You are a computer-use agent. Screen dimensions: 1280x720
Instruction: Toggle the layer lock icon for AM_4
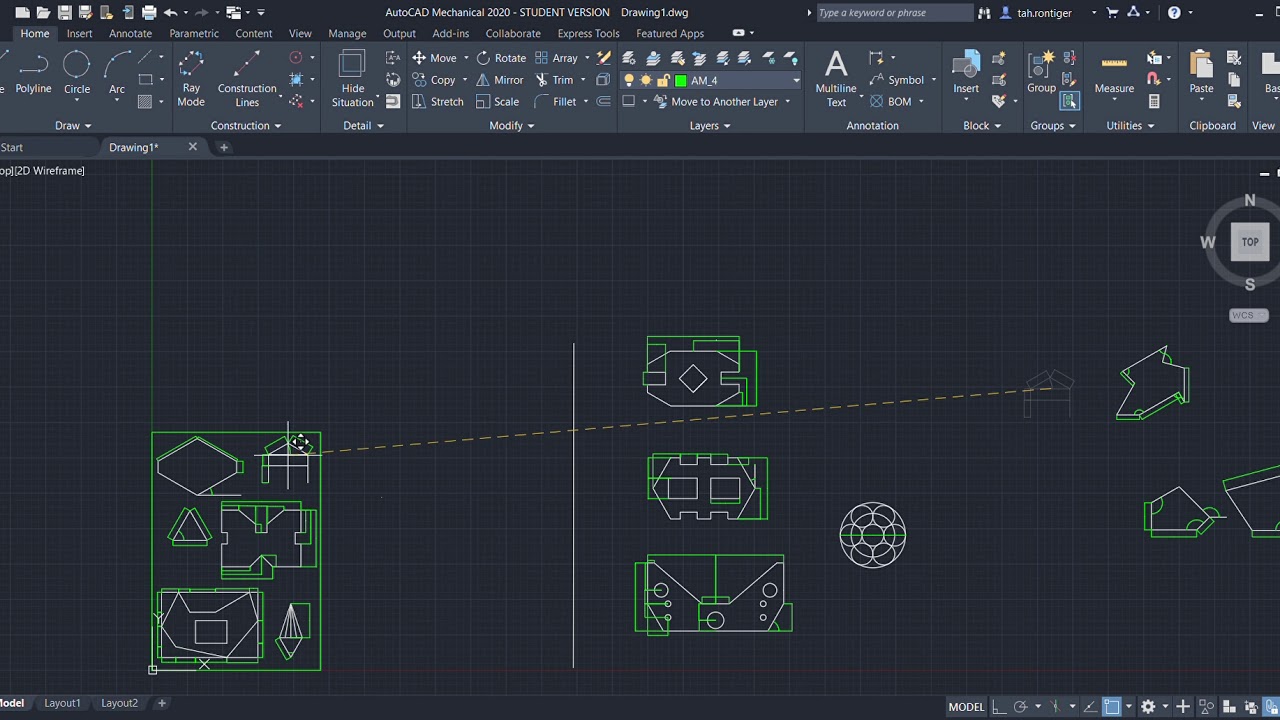click(662, 80)
